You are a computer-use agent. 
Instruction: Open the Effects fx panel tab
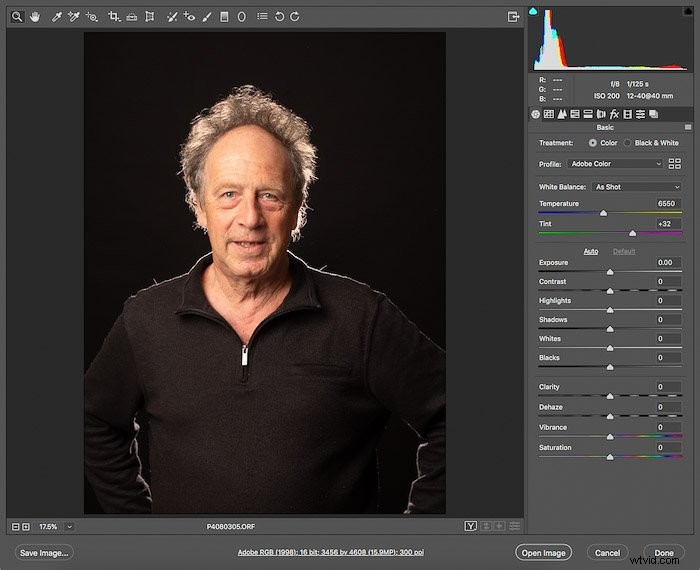(x=614, y=114)
